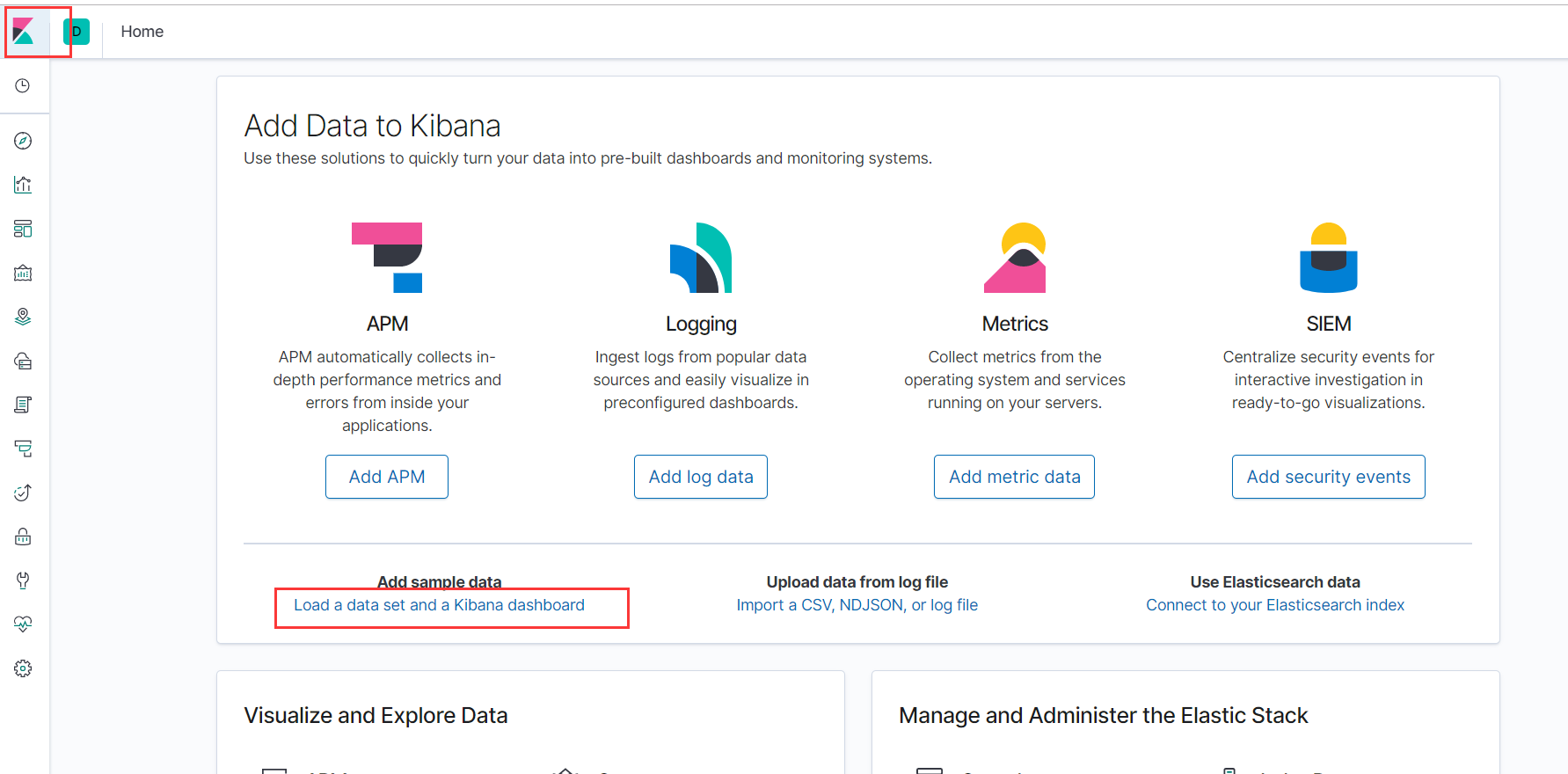Click the APM product logo
The image size is (1568, 774).
(387, 258)
